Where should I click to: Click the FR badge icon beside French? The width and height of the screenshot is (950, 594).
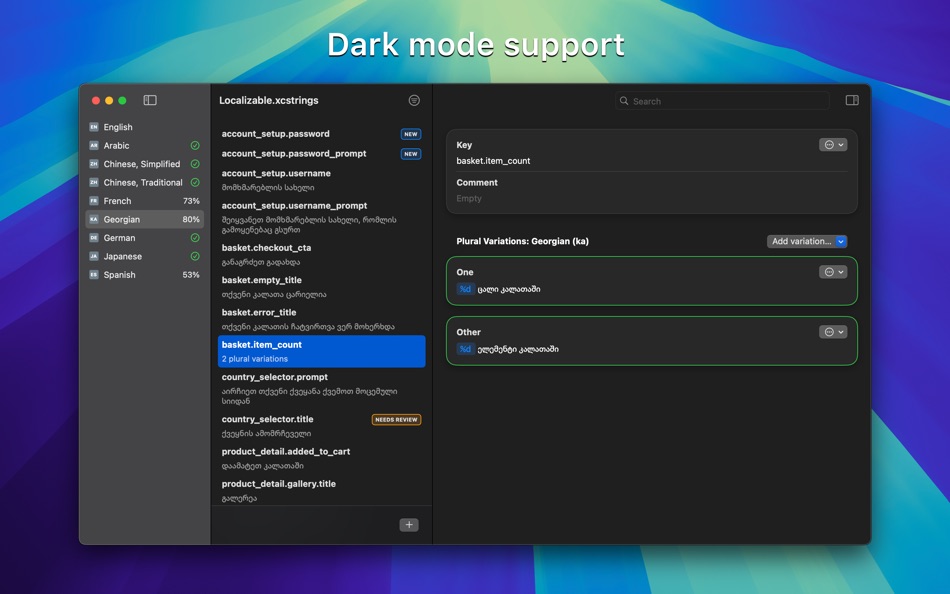(x=94, y=201)
